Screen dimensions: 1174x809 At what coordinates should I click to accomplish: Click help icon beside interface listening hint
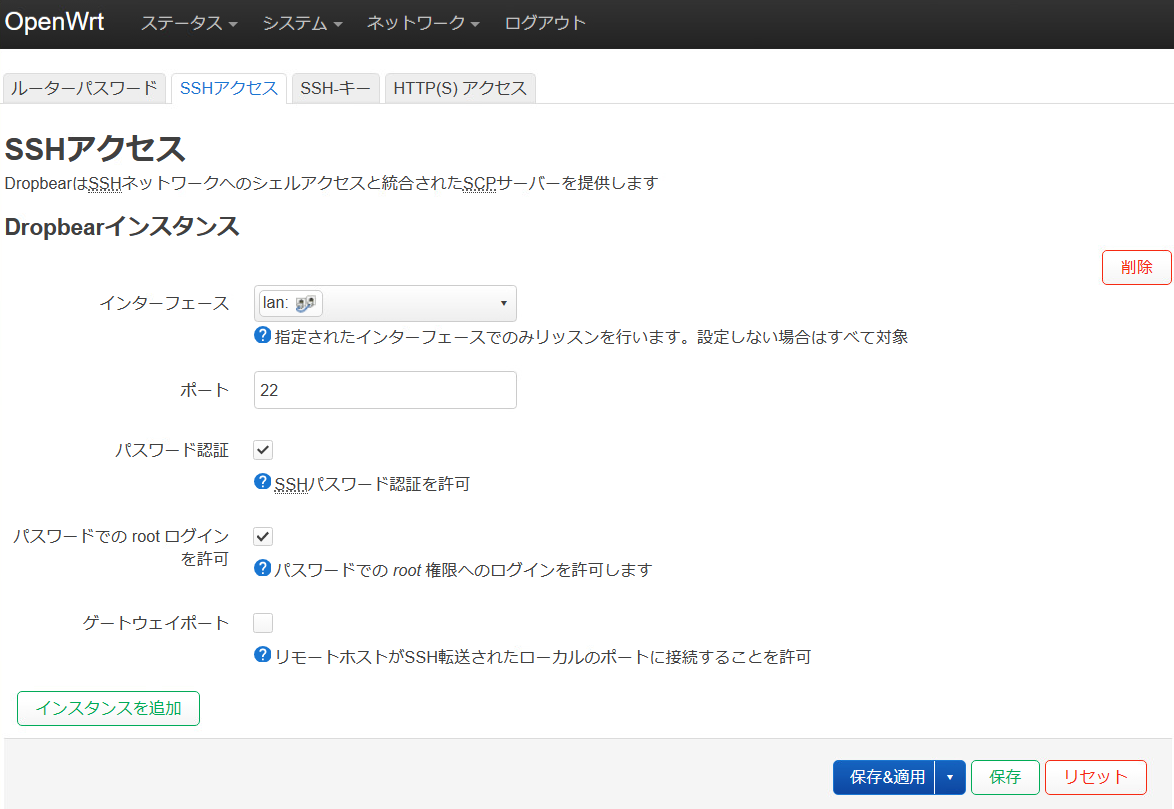point(263,335)
